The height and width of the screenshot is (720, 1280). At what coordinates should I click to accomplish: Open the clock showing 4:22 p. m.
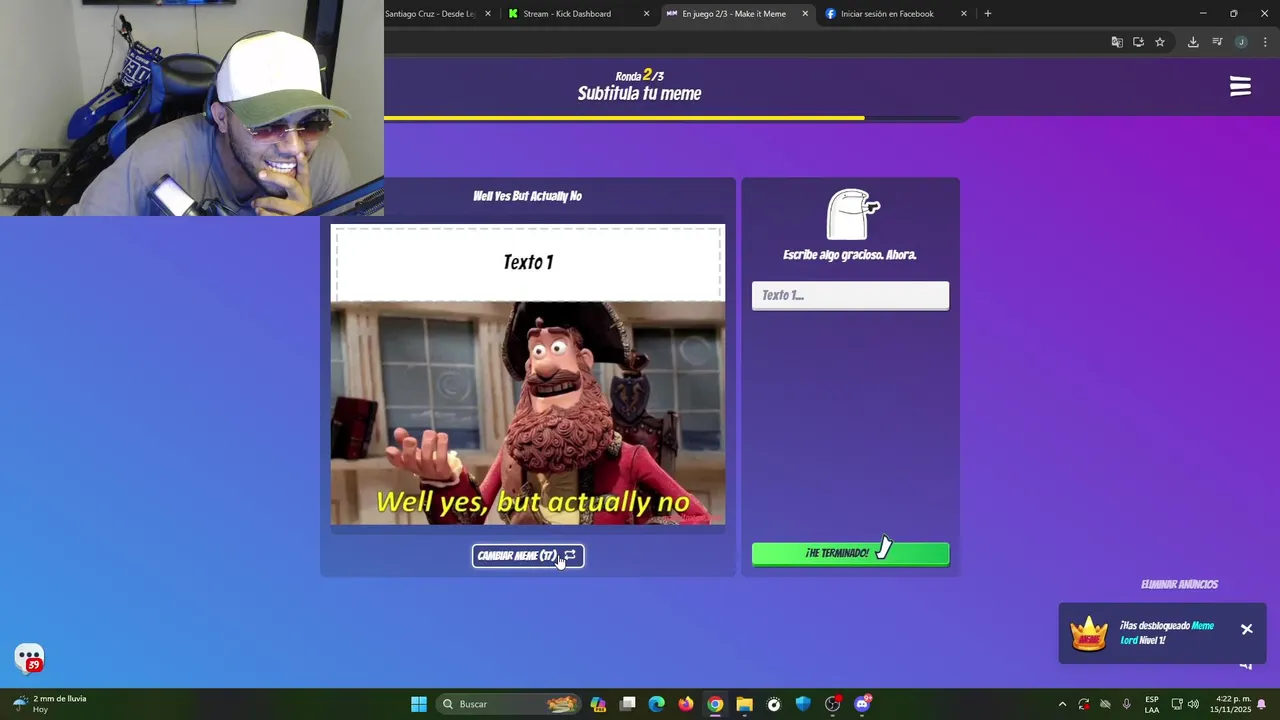(1230, 704)
